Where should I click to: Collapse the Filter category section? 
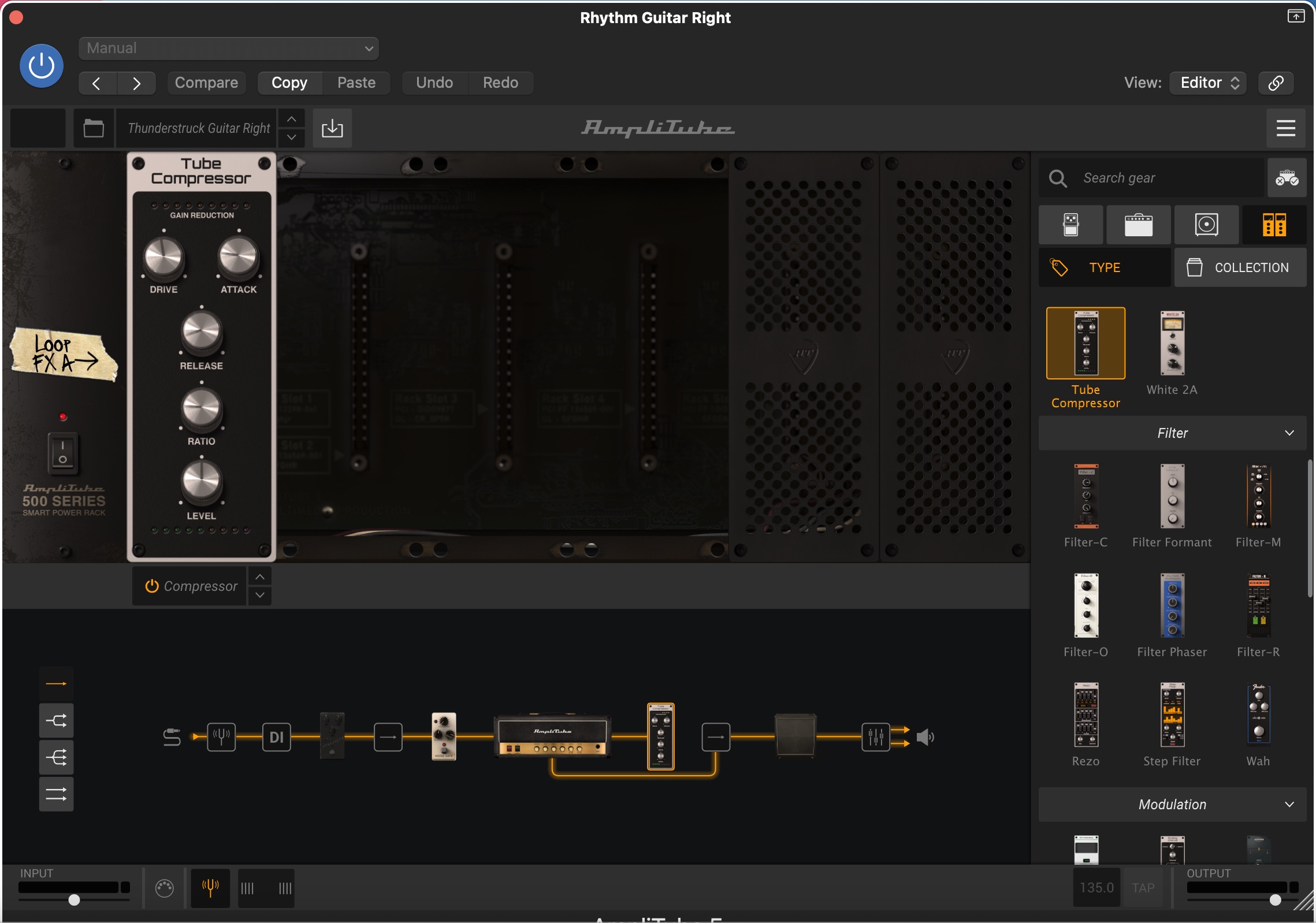(x=1172, y=433)
